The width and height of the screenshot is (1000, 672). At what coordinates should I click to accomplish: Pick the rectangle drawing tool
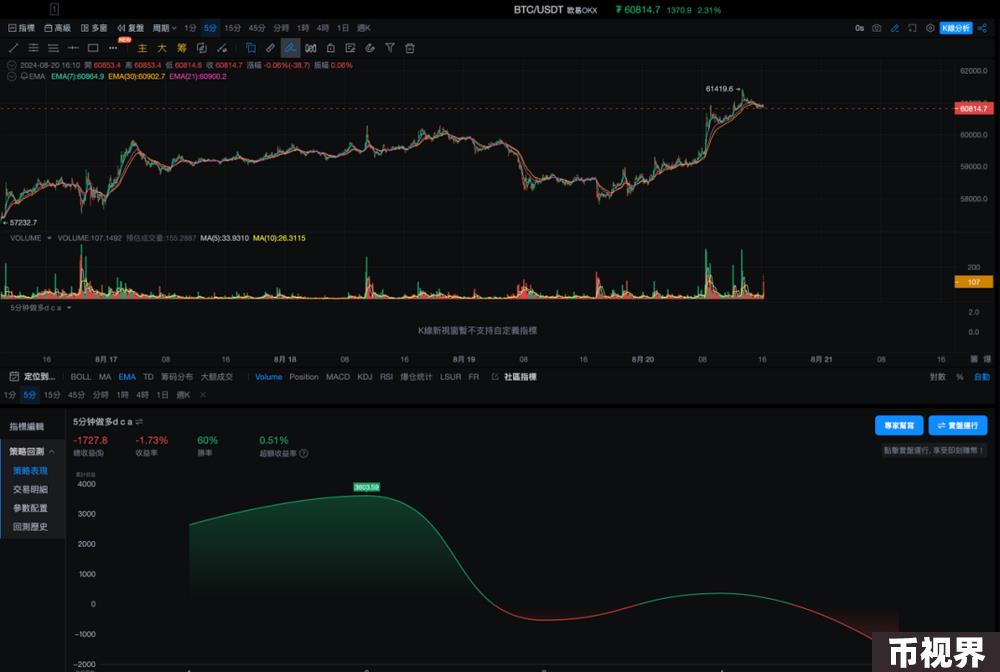tap(93, 48)
